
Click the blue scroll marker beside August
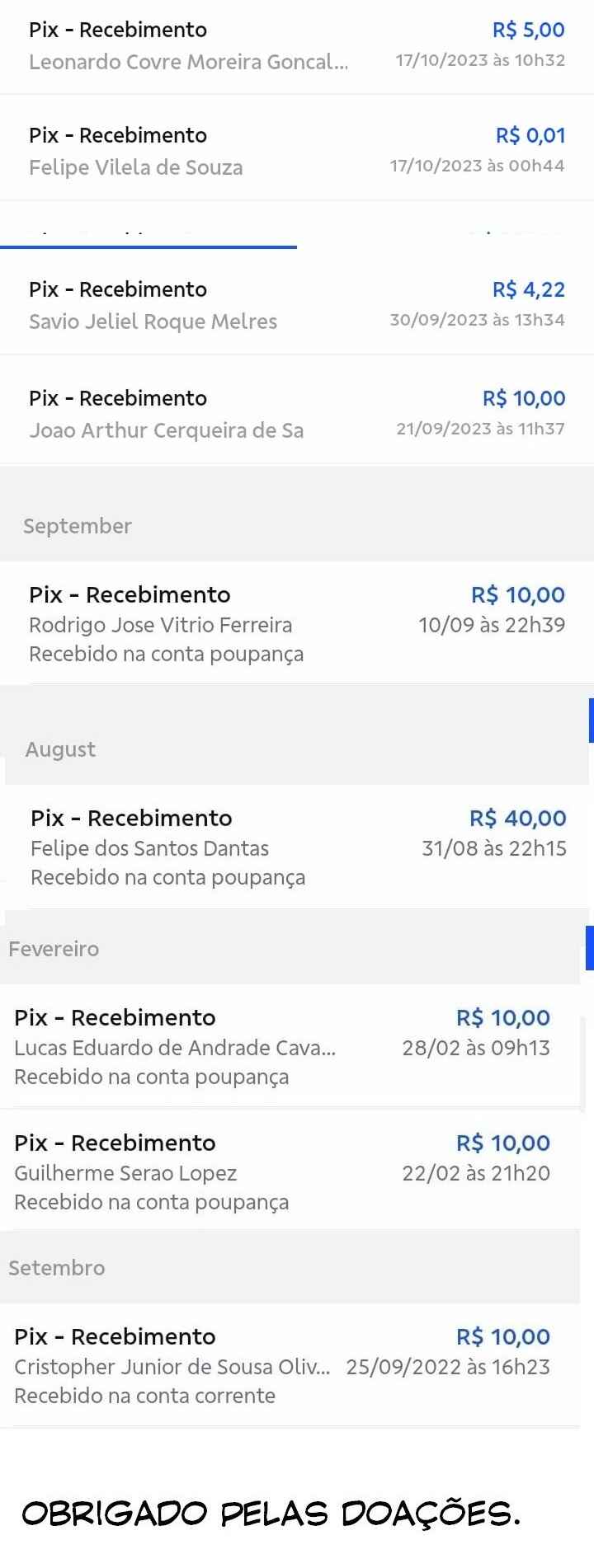pos(591,721)
